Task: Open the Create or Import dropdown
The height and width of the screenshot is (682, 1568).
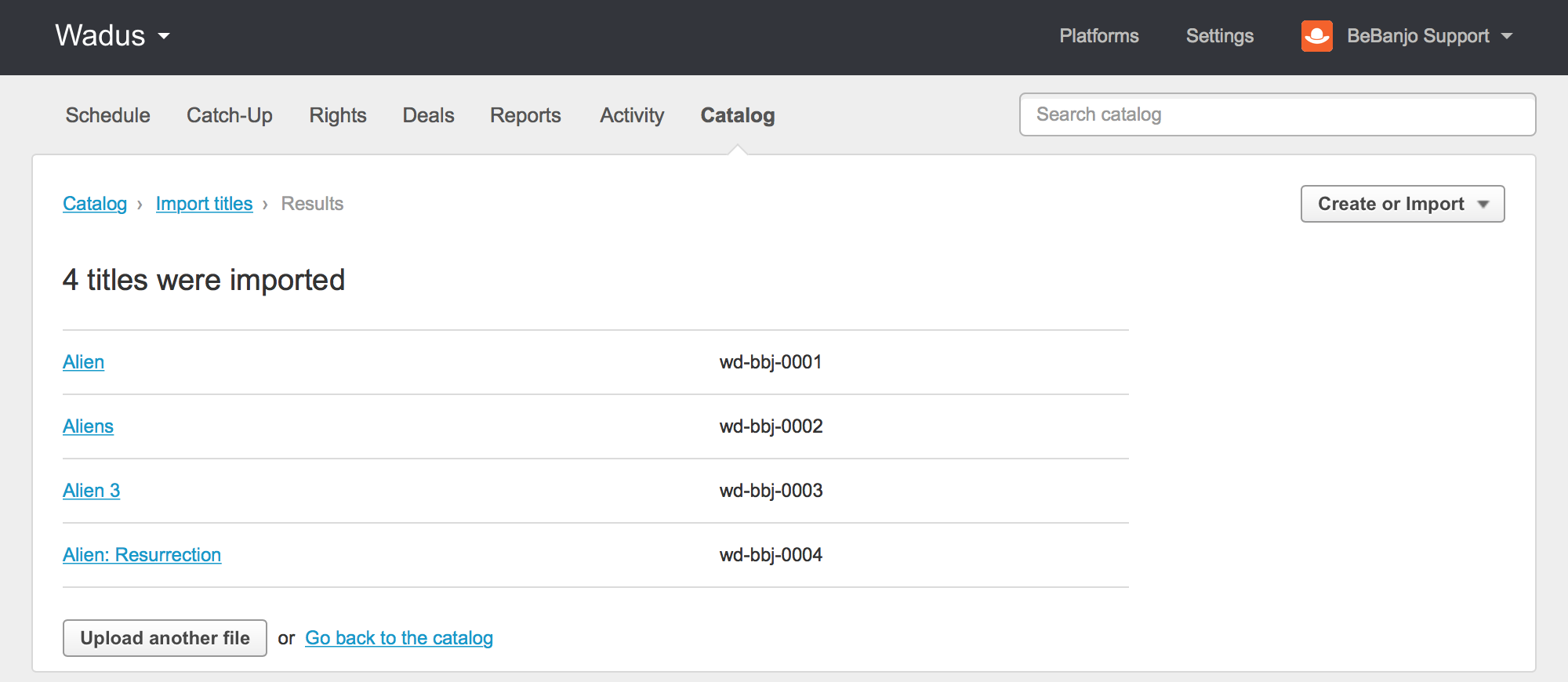Action: tap(1402, 204)
